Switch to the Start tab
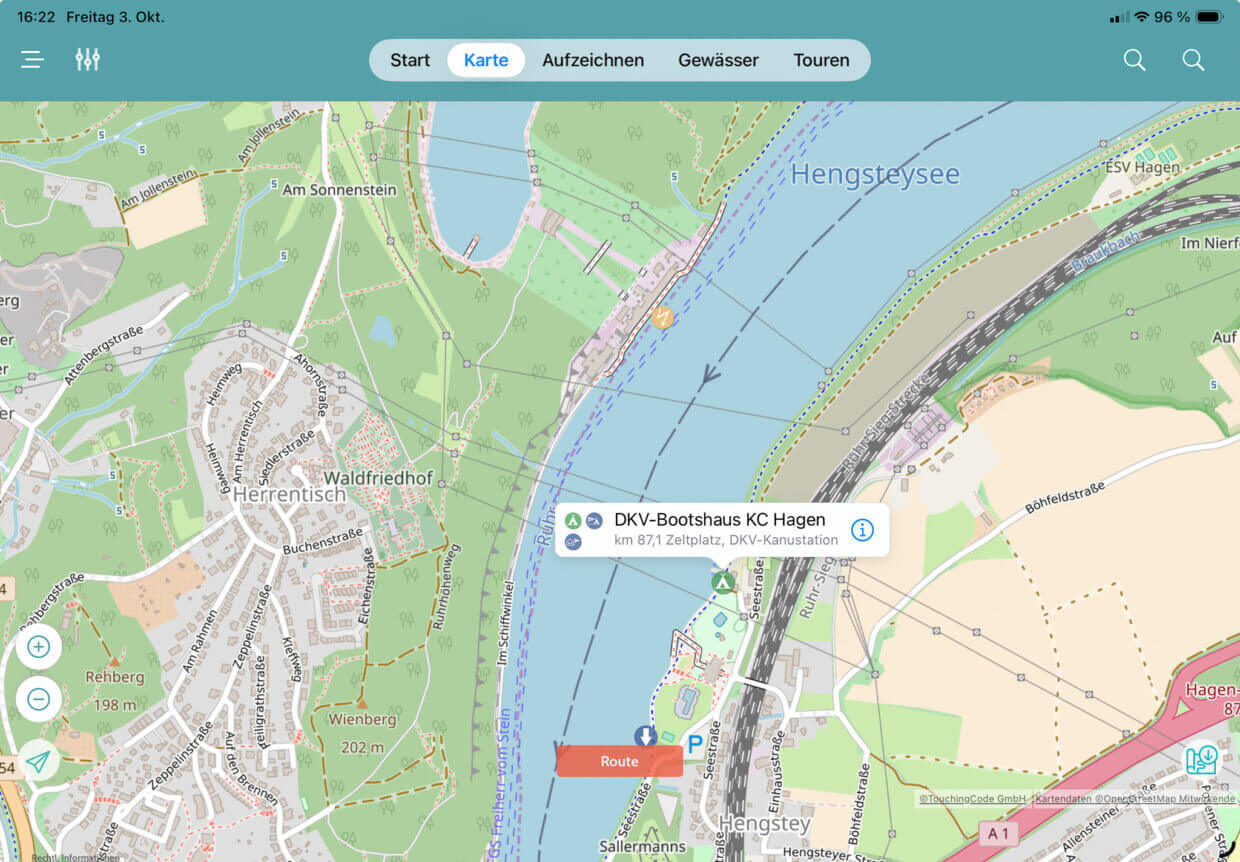This screenshot has width=1240, height=862. coord(410,60)
